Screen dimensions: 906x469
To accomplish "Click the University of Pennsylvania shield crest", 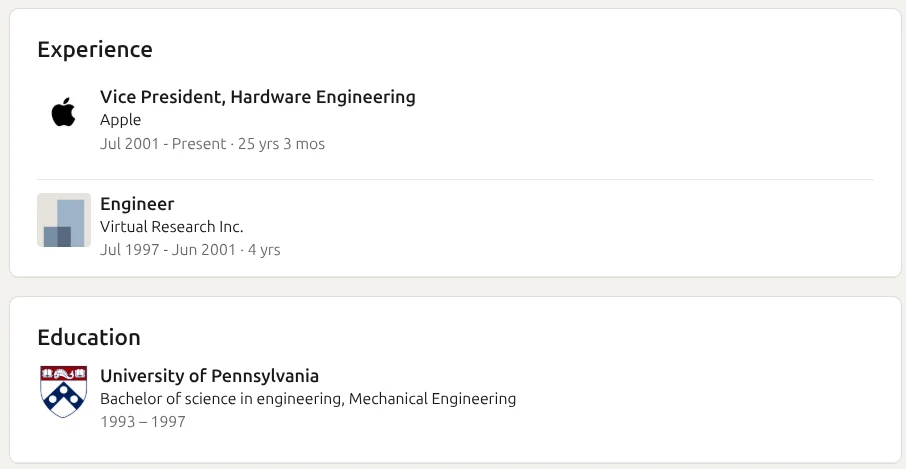I will 64,391.
